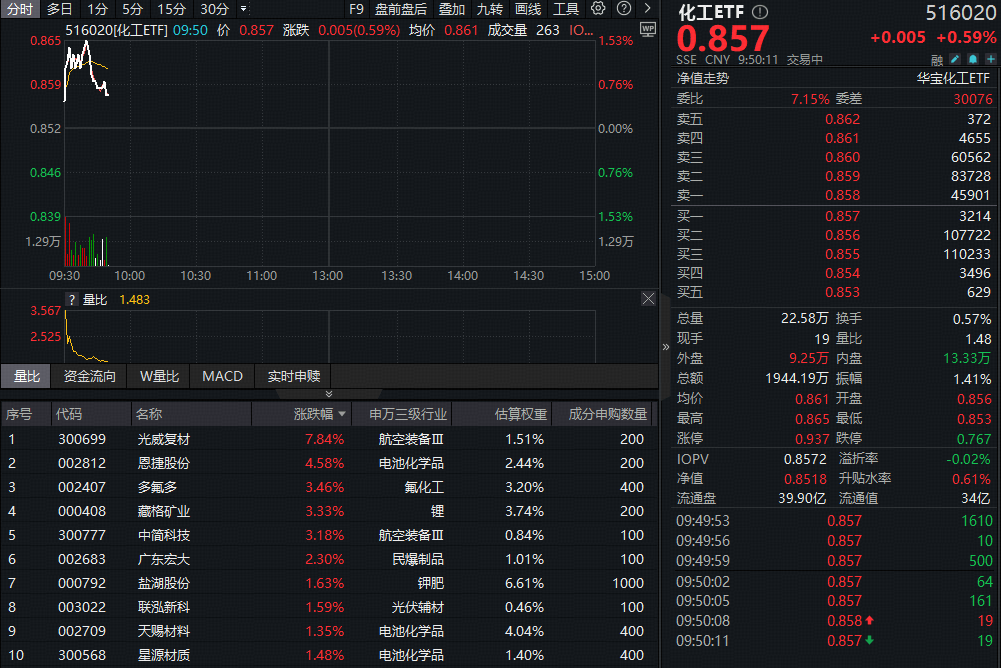
Task: Click the plus icon at the top right
Action: point(990,59)
